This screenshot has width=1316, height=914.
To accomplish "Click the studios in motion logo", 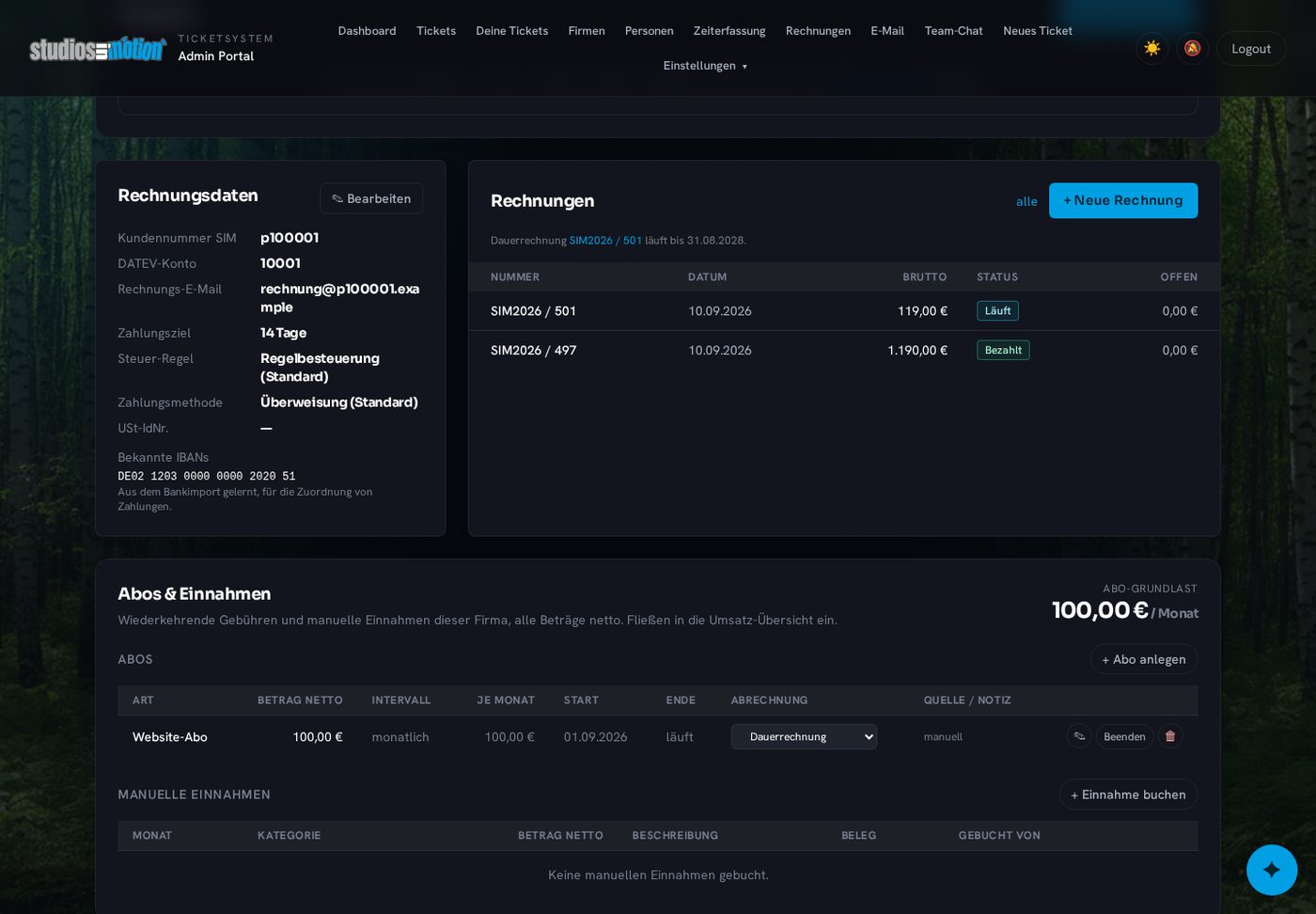I will [98, 48].
